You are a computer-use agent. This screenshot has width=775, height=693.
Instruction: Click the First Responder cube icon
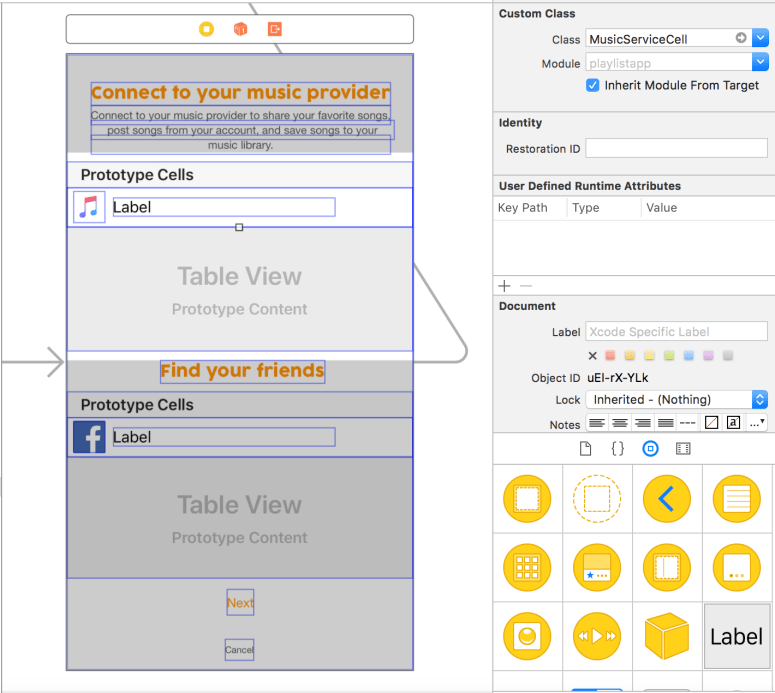pos(240,29)
